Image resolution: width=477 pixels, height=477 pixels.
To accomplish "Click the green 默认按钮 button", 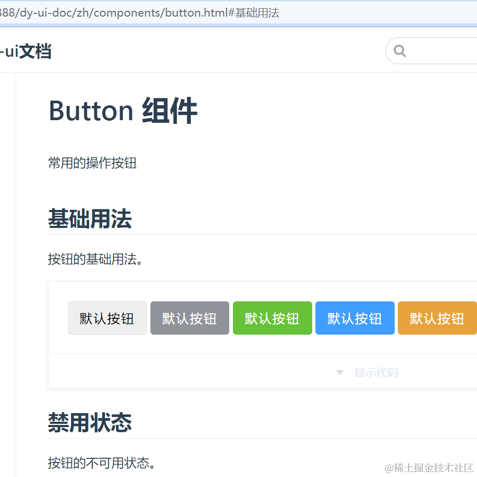I will click(x=272, y=318).
